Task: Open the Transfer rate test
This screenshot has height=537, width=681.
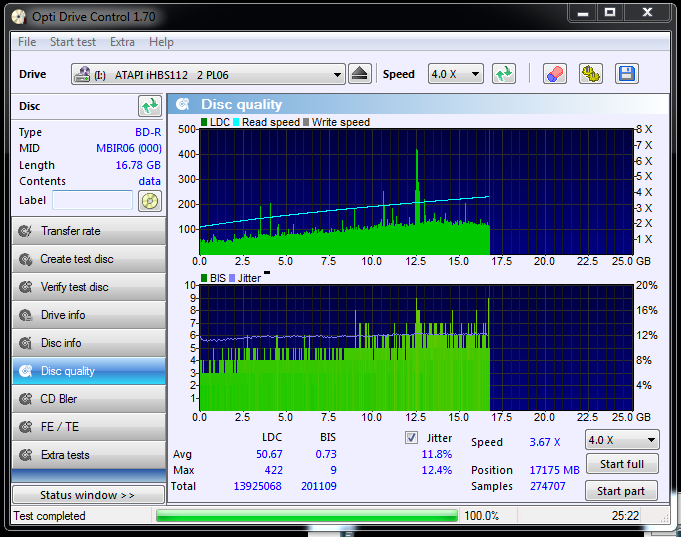Action: pyautogui.click(x=89, y=231)
